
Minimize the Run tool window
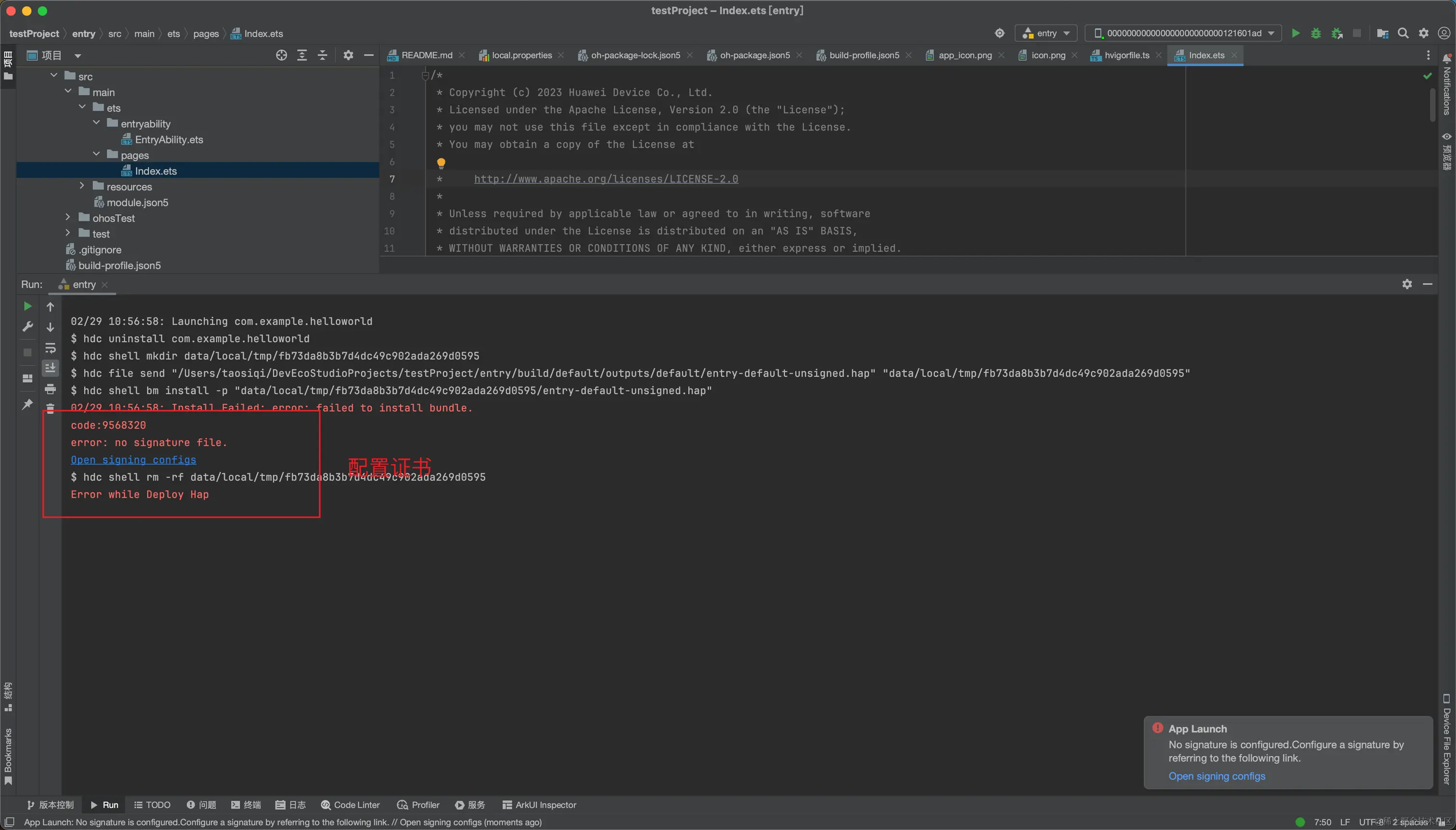(1428, 284)
